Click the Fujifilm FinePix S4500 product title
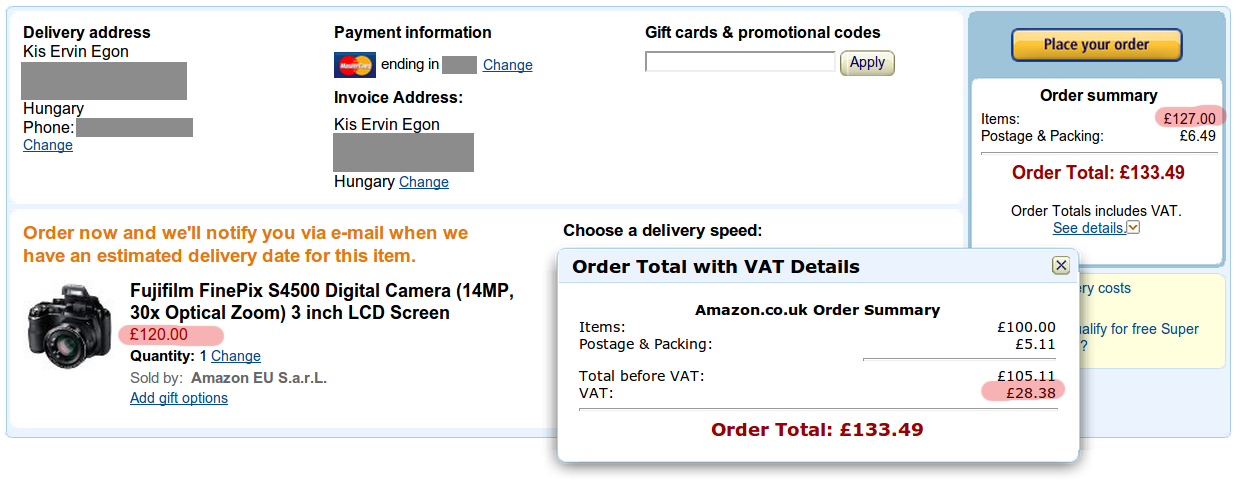Screen dimensions: 1241x486 (321, 302)
